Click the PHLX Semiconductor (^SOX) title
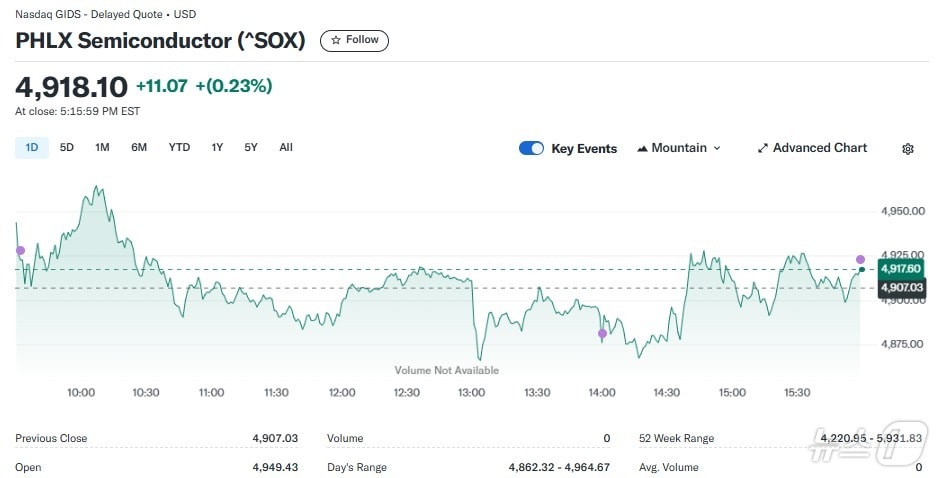The width and height of the screenshot is (938, 478). pos(160,41)
